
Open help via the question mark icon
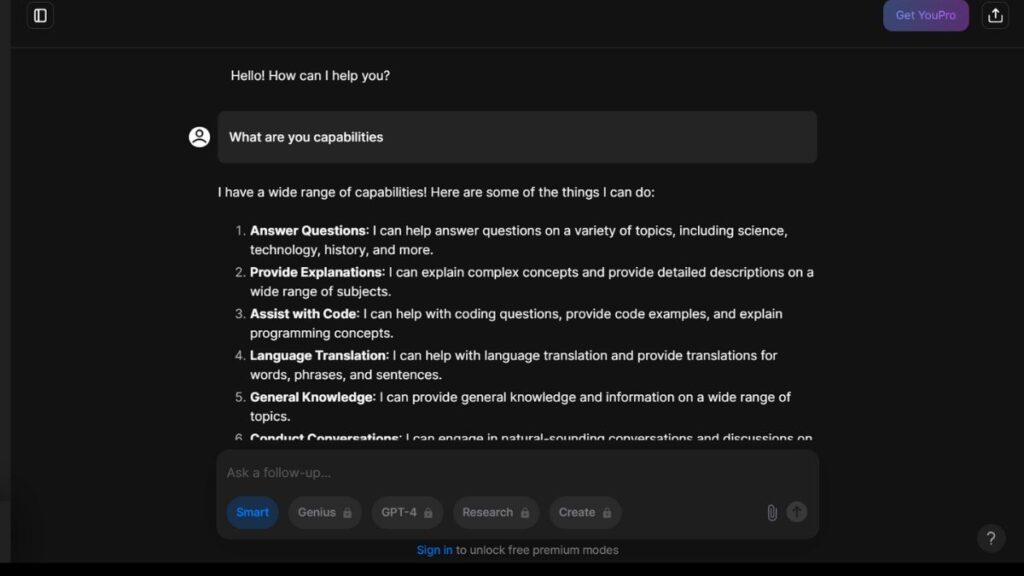click(990, 539)
